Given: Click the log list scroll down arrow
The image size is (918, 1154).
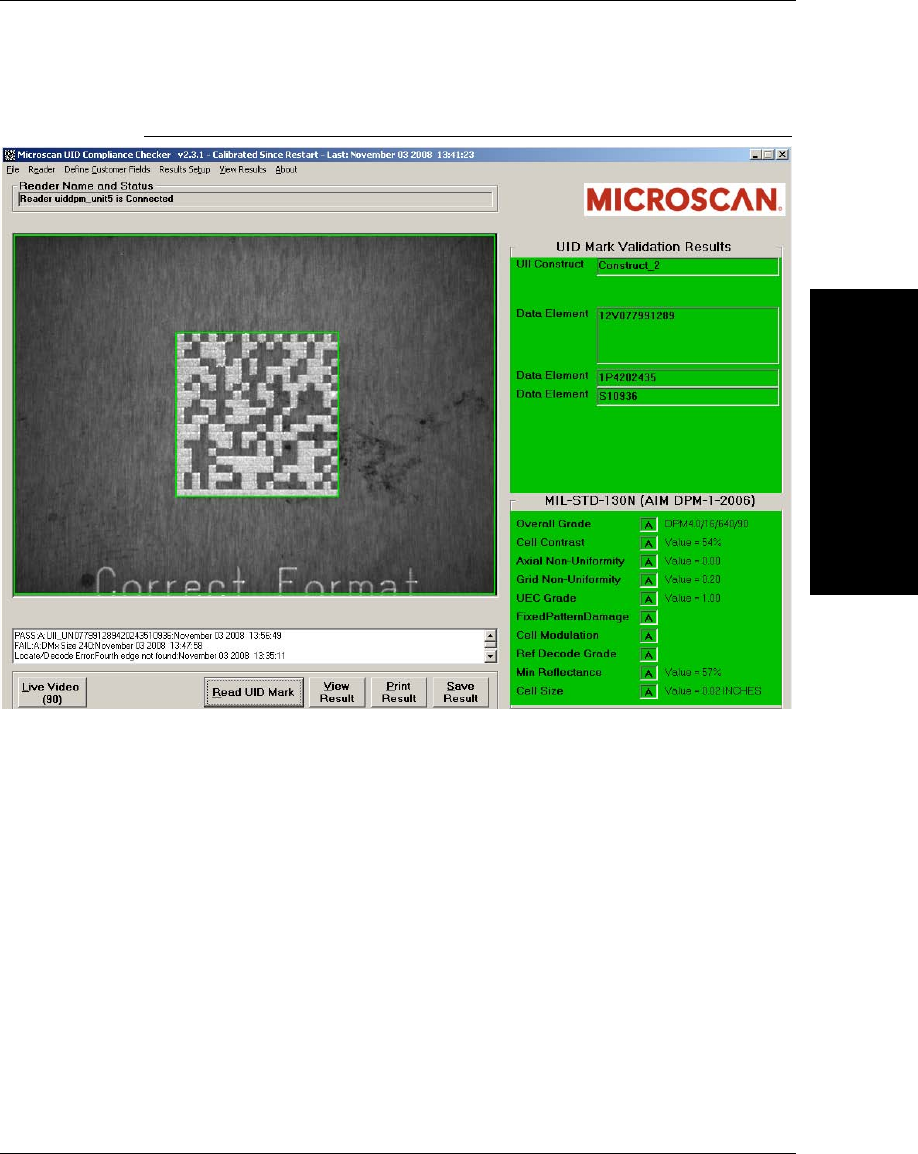Looking at the screenshot, I should tap(491, 656).
